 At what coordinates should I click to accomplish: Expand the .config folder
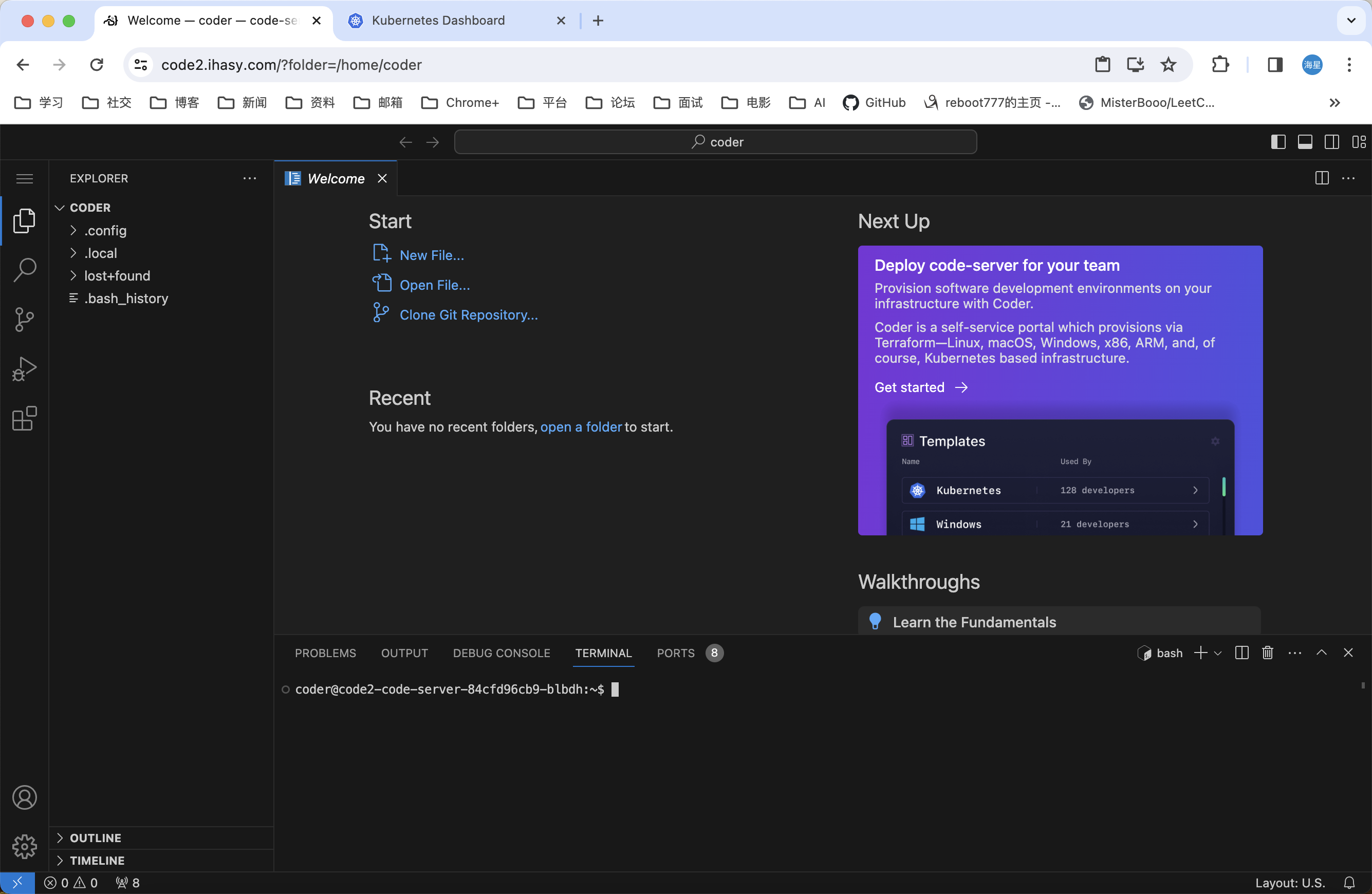pyautogui.click(x=105, y=231)
